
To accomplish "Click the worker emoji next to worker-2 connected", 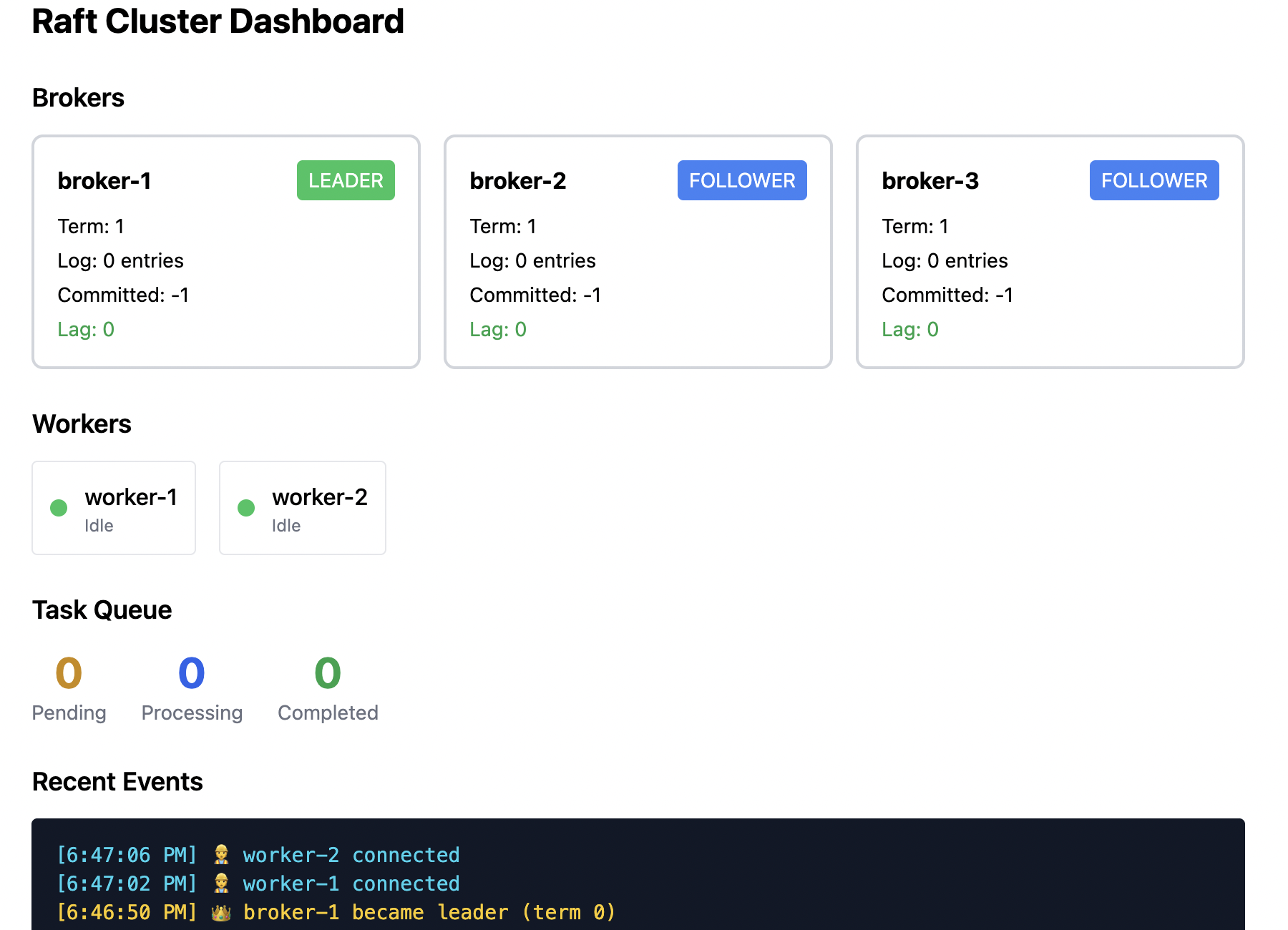I will [222, 854].
